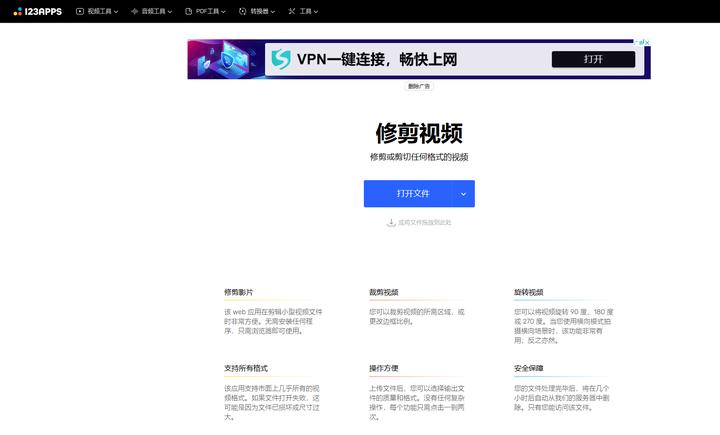Click the utilities wrench icon
The image size is (720, 435).
[292, 11]
